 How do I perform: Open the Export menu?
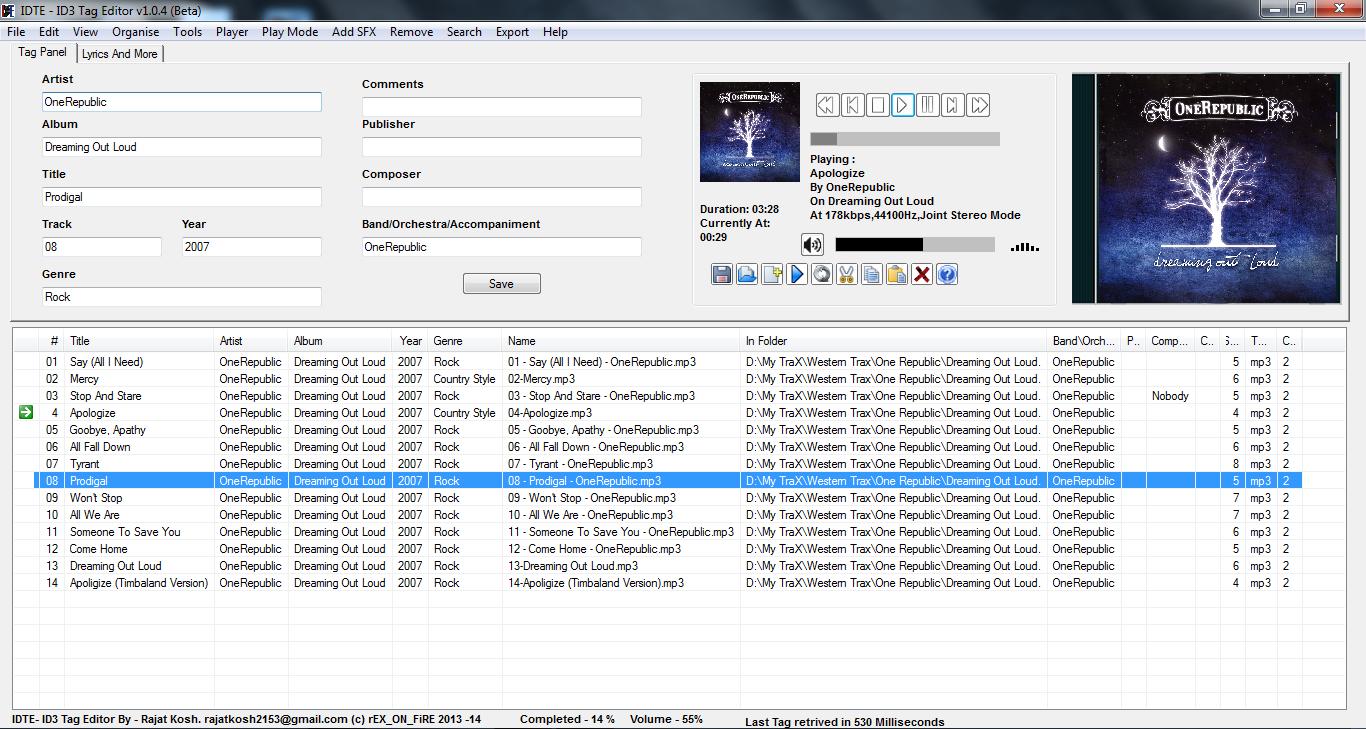[512, 31]
